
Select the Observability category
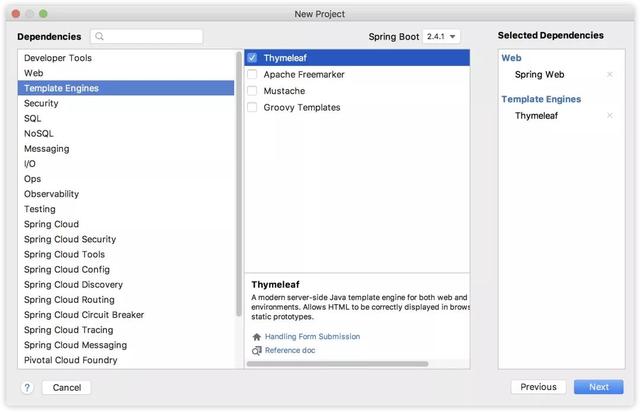126,194
